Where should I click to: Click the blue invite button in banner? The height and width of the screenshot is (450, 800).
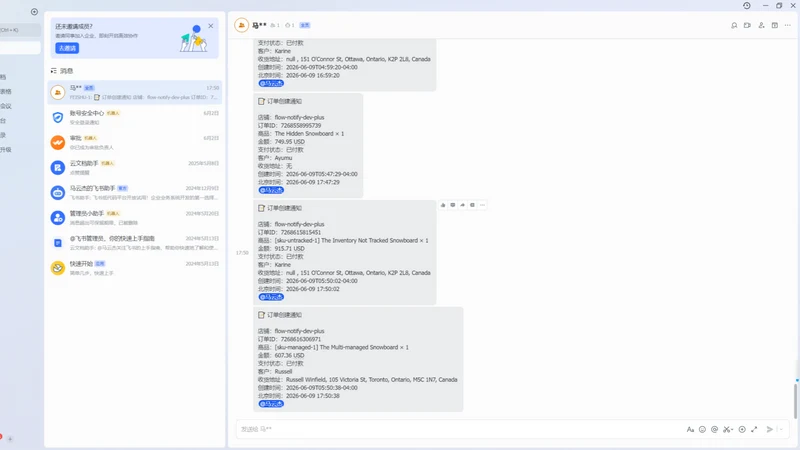coord(67,48)
